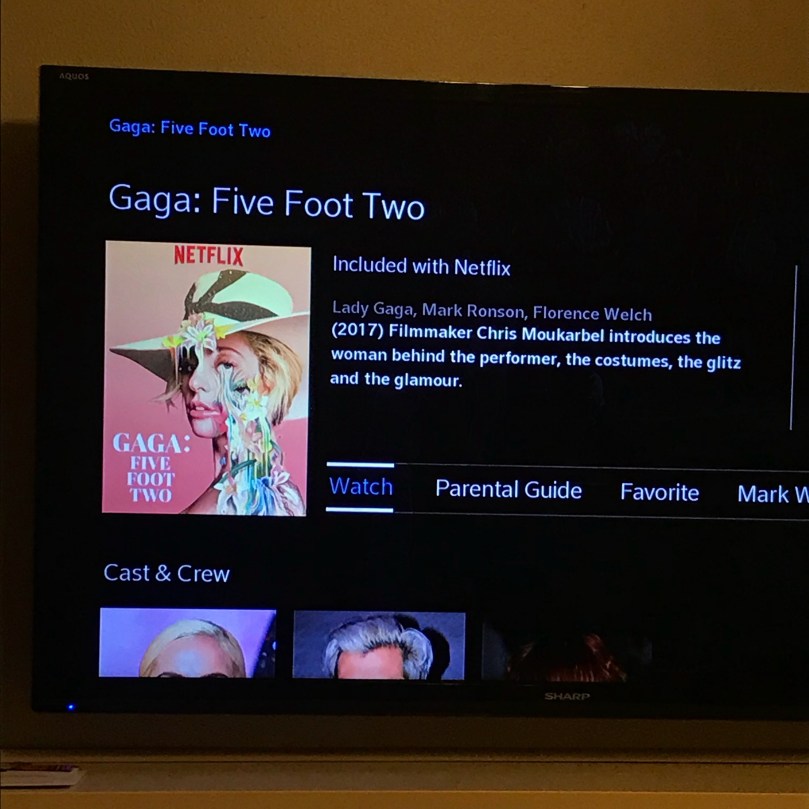Click the blue power indicator light
The height and width of the screenshot is (809, 809).
click(71, 707)
